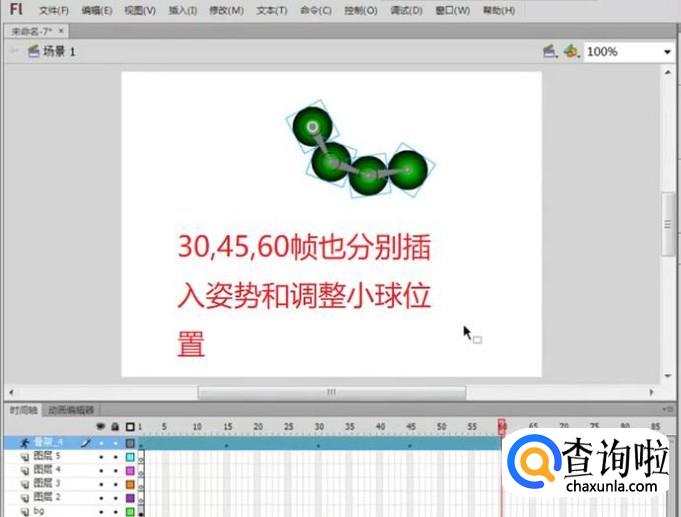Toggle visibility dot of 骨架_4 layer
Viewport: 681px width, 517px height.
[x=101, y=443]
